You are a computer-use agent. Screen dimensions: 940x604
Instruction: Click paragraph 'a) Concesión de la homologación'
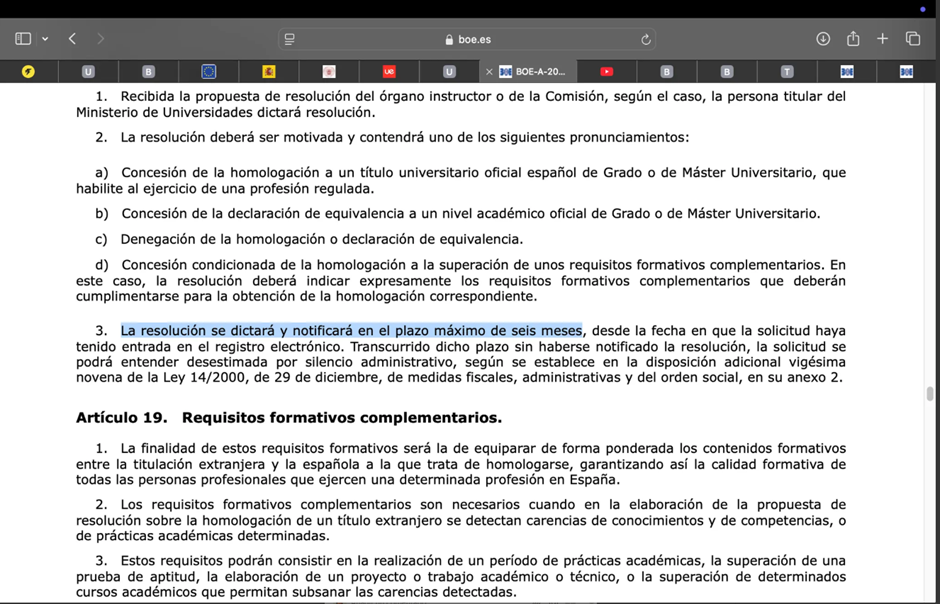461,180
